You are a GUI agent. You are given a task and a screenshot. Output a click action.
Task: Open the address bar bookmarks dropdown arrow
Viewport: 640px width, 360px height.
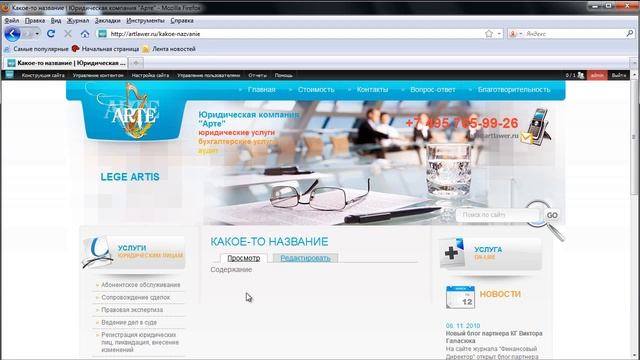[499, 34]
